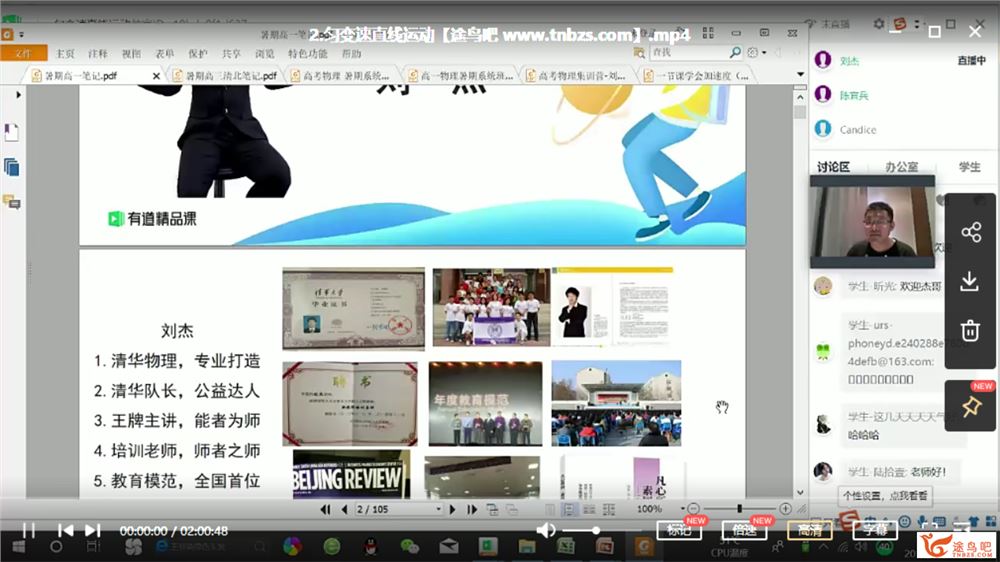Expand the document tab list arrow

pyautogui.click(x=800, y=75)
